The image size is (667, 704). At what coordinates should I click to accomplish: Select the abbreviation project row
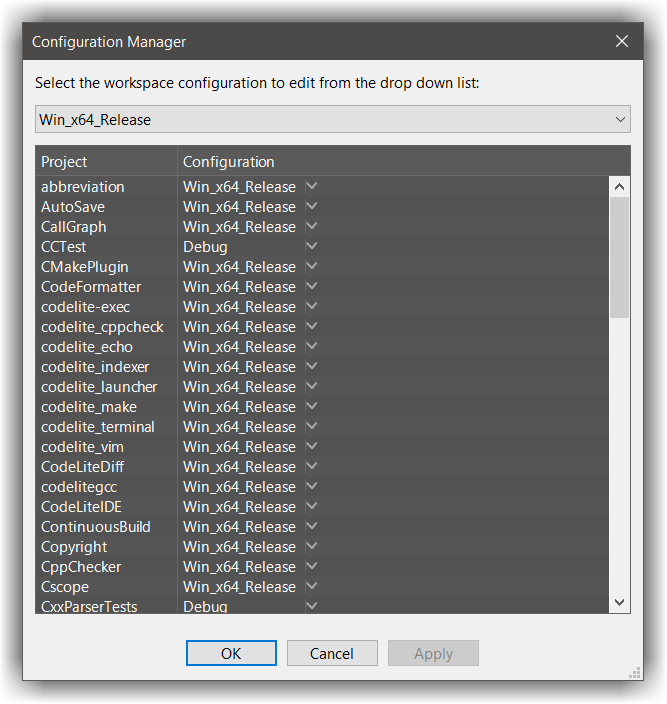(x=322, y=187)
